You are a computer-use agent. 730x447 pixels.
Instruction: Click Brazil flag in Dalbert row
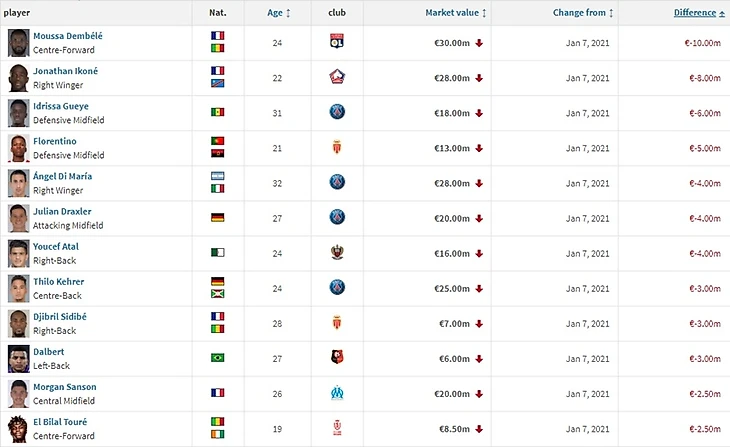(217, 358)
